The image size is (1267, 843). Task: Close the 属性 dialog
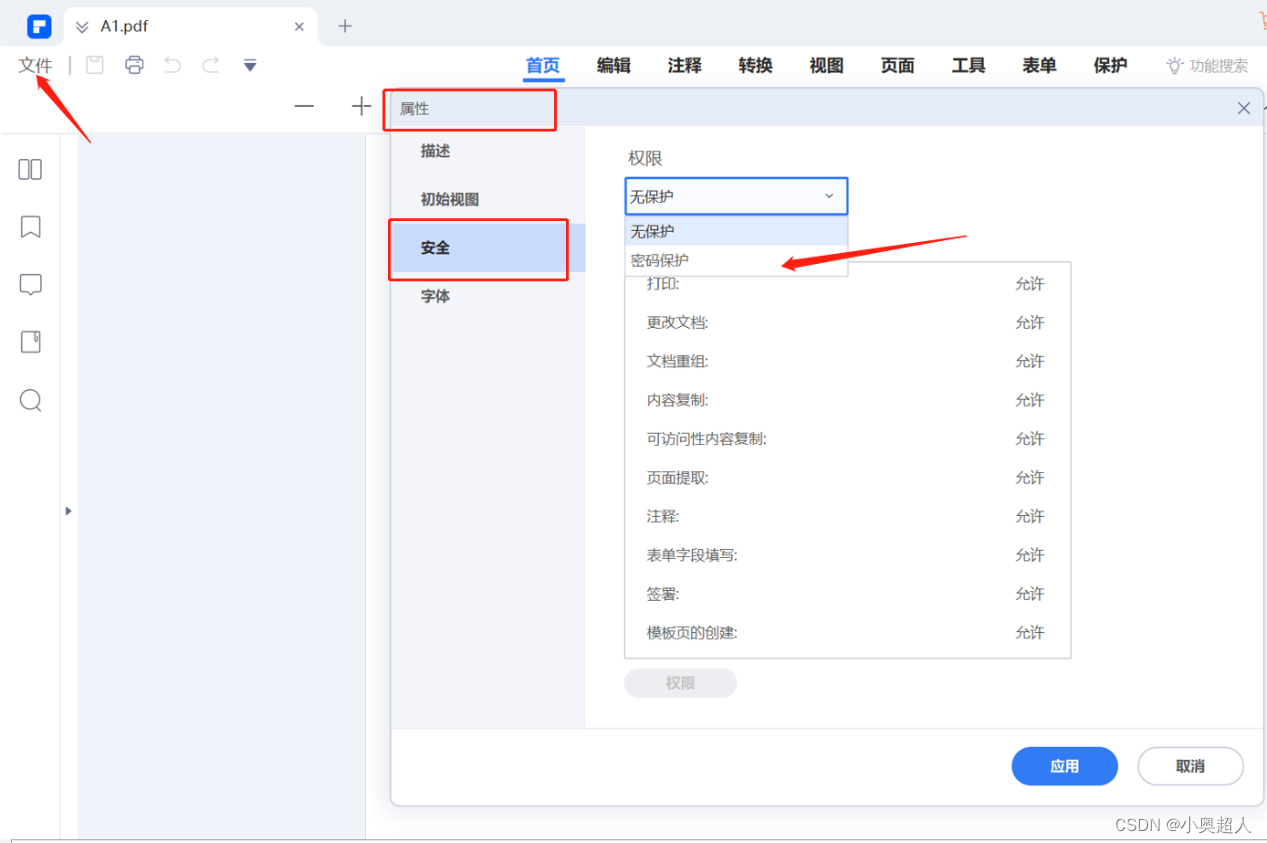[x=1244, y=108]
